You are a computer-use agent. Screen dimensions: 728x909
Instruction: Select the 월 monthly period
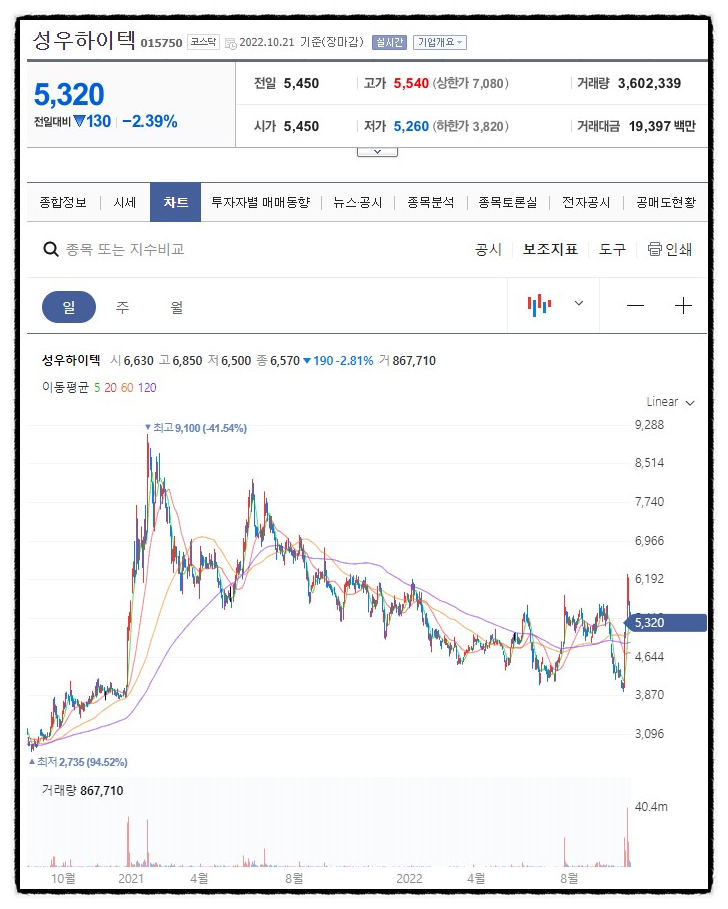pos(177,307)
